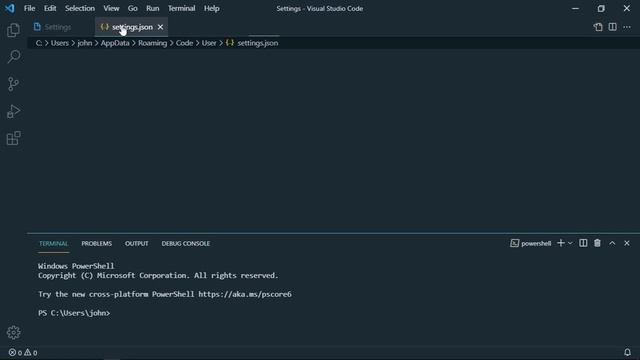Click the Windows PowerShell terminal line
This screenshot has height=360, width=640.
click(x=76, y=266)
